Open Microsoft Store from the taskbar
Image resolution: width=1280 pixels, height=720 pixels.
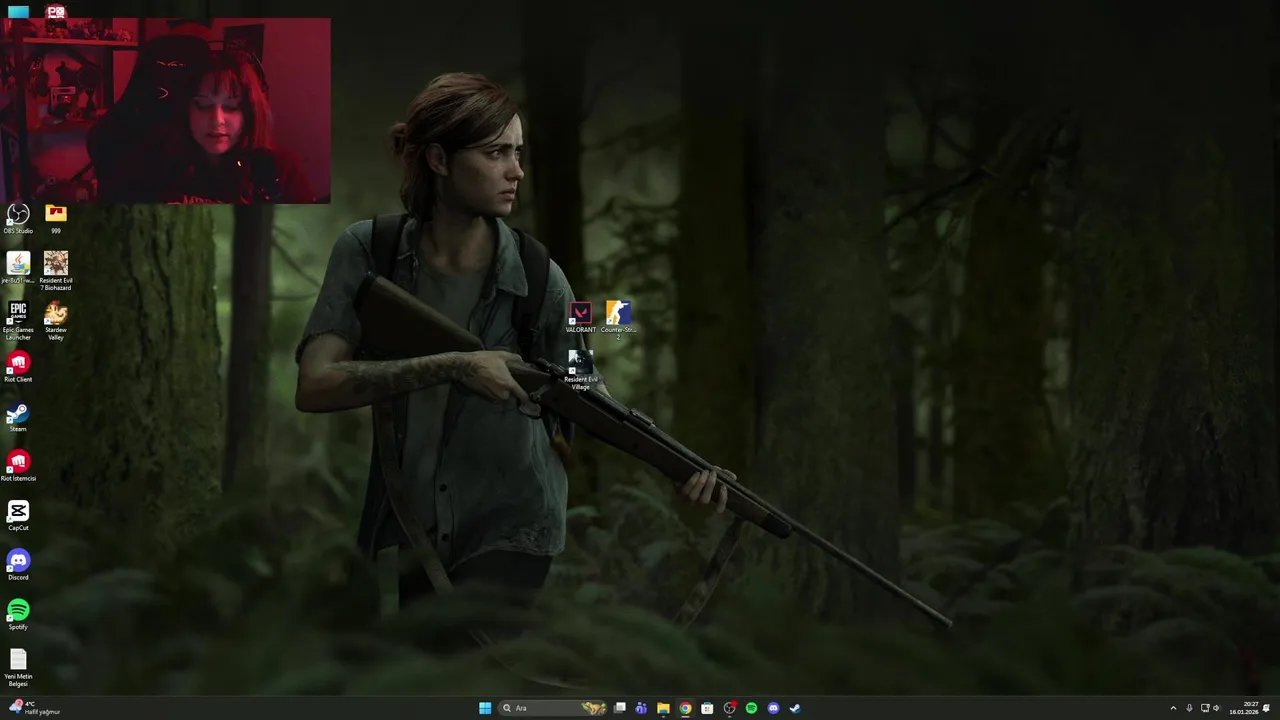[707, 708]
